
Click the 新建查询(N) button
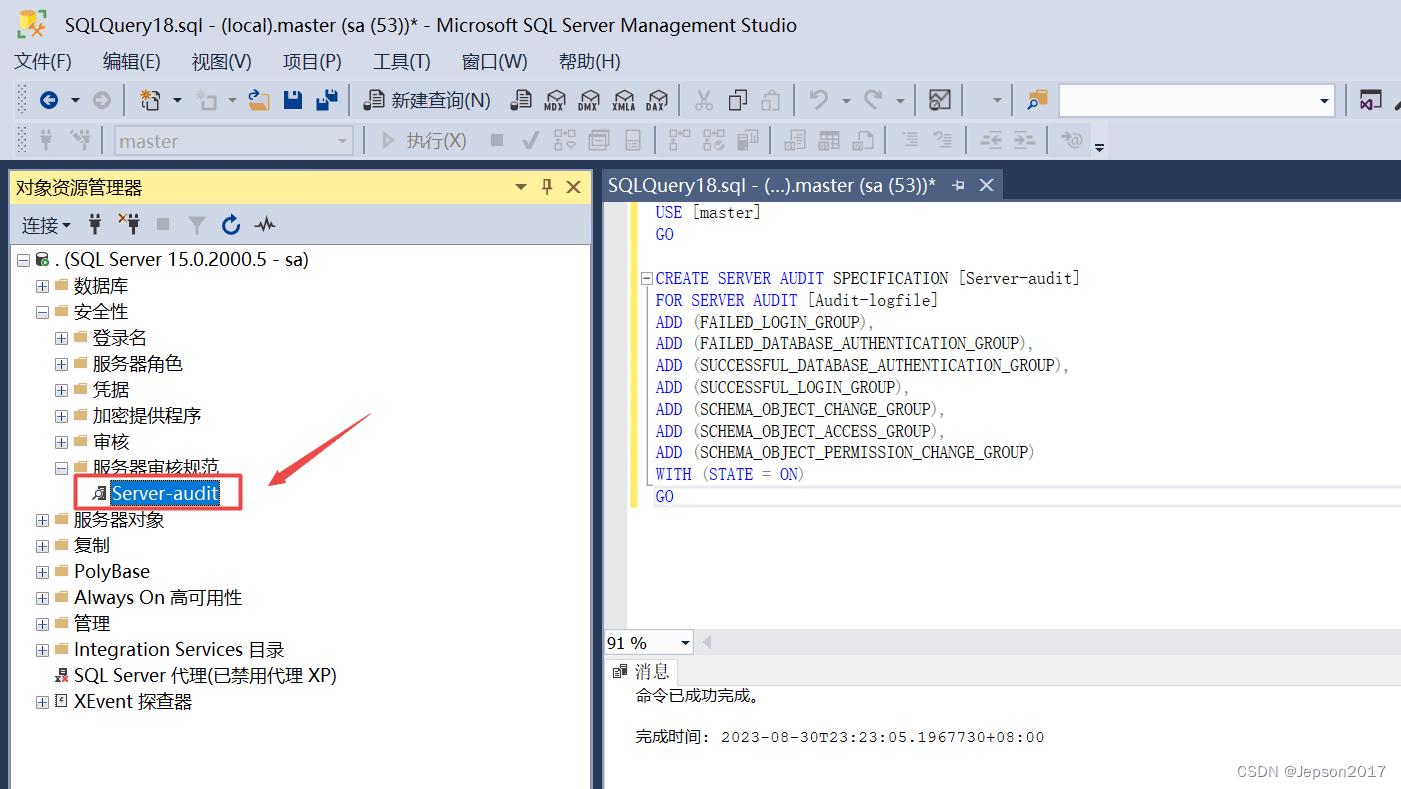click(427, 100)
